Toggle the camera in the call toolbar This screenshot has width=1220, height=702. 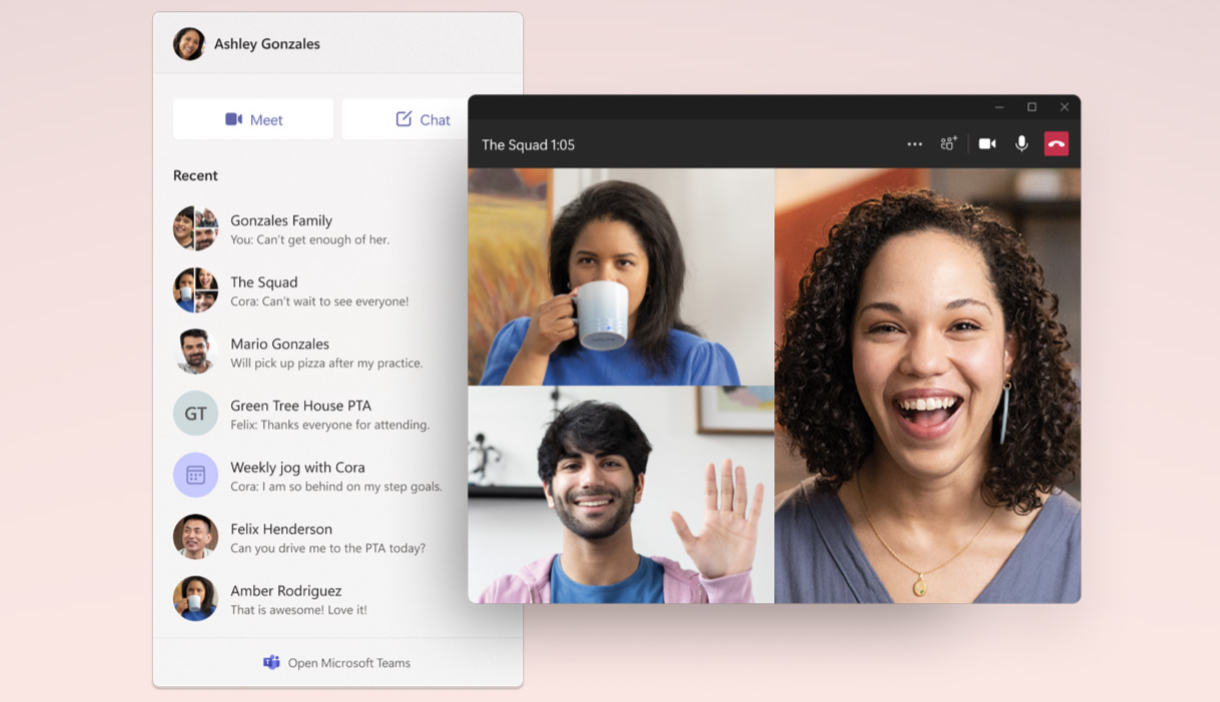(987, 144)
